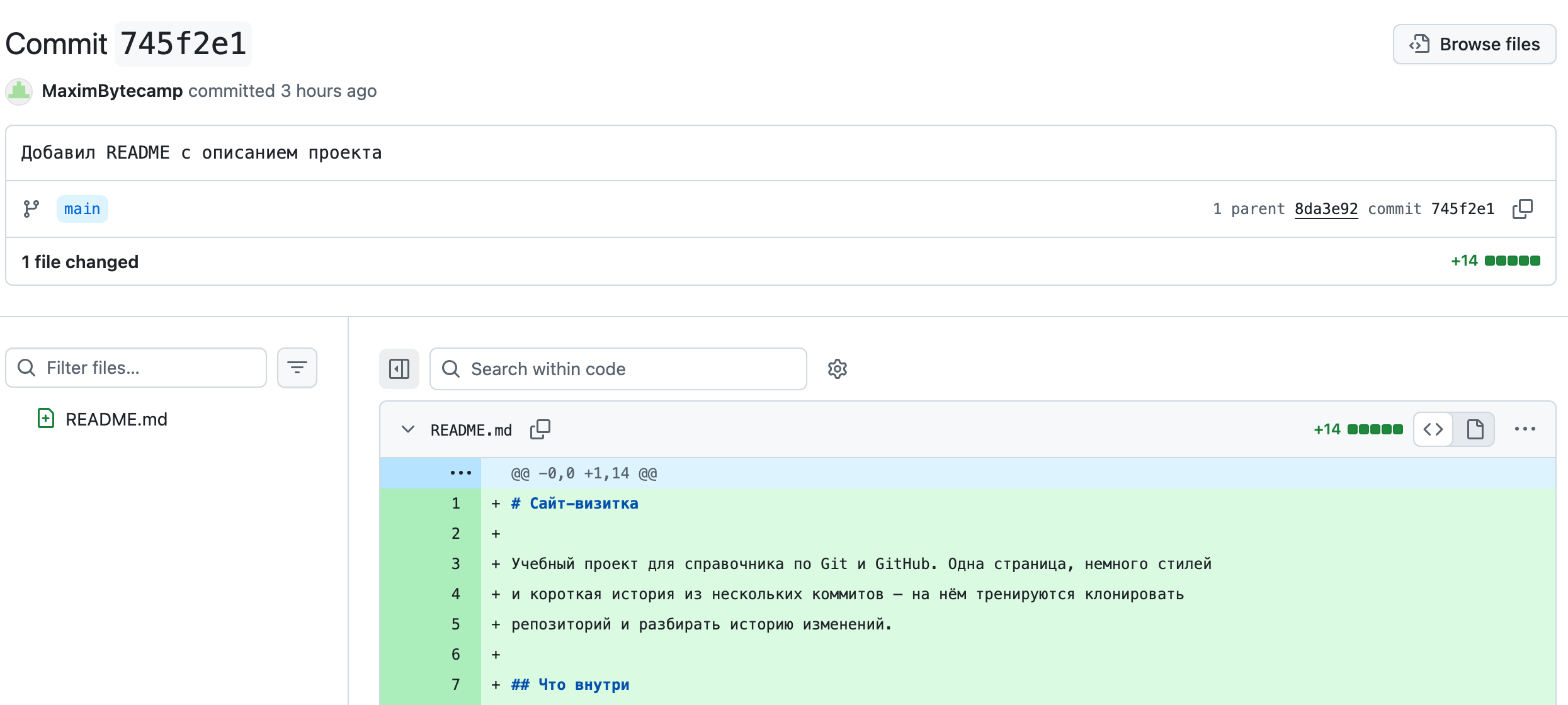Screen dimensions: 1568x705
Task: Click the commit message 'Добавил README с описанием проекта'
Action: coord(202,153)
